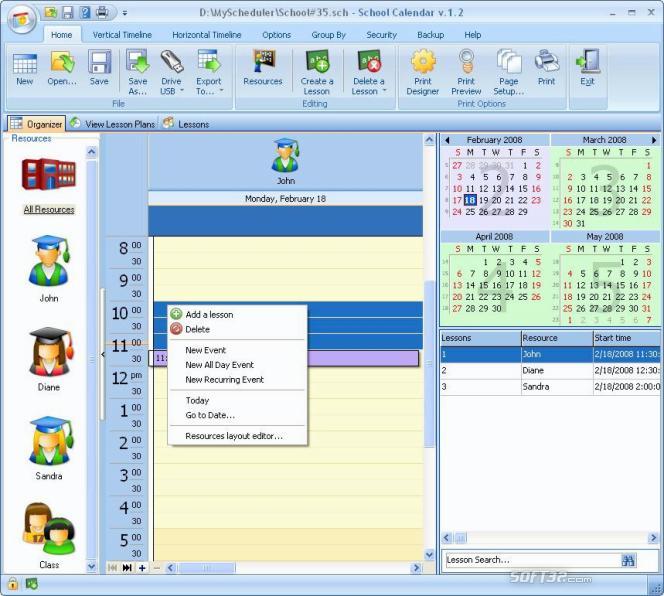Open a file with the Open… icon
The image size is (664, 596).
(x=62, y=62)
